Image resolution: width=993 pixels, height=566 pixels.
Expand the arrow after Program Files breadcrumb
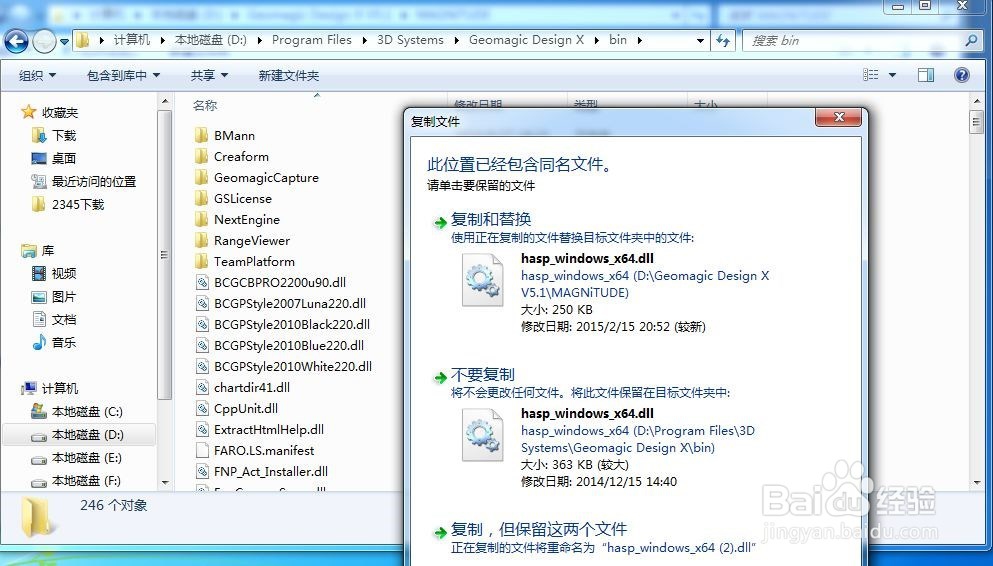365,41
